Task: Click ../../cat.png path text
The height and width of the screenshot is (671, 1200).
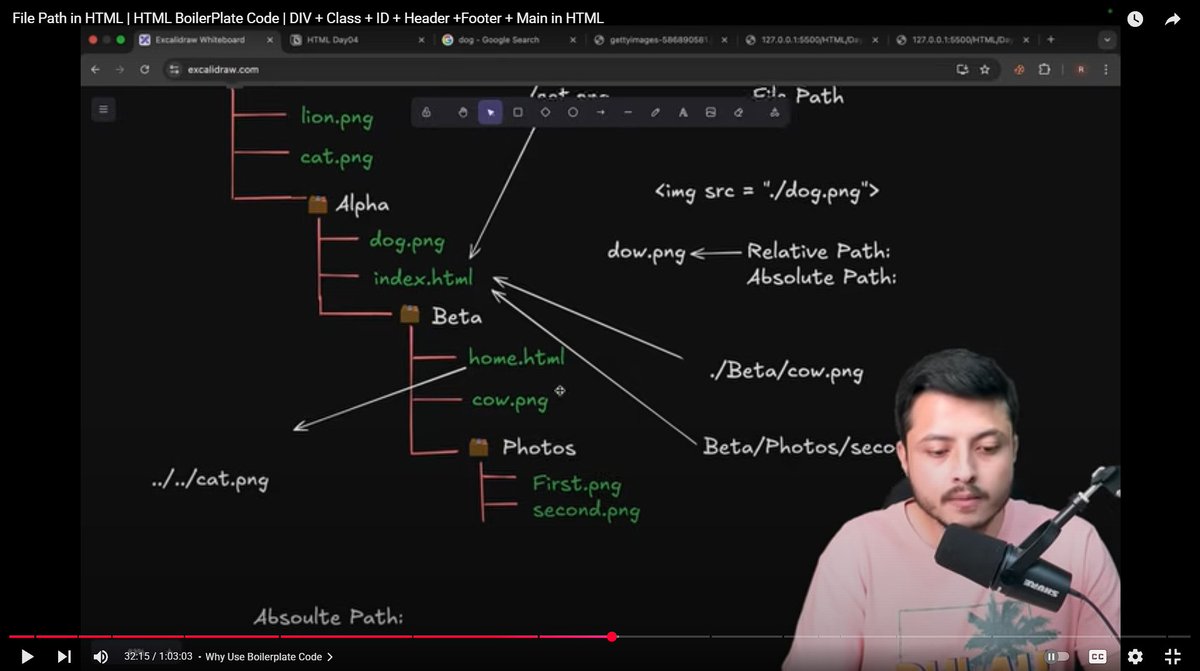Action: [210, 480]
